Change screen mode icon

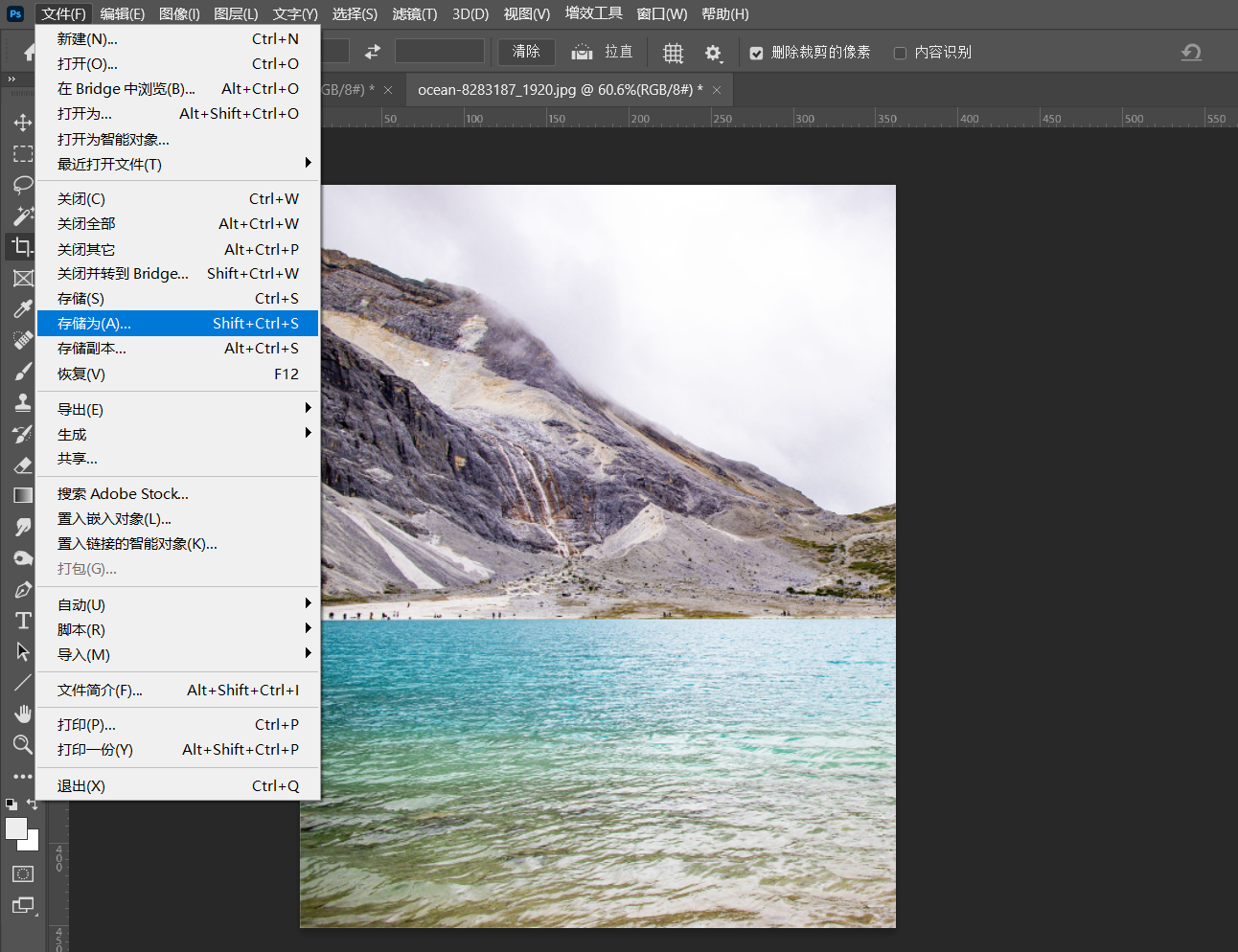point(23,905)
